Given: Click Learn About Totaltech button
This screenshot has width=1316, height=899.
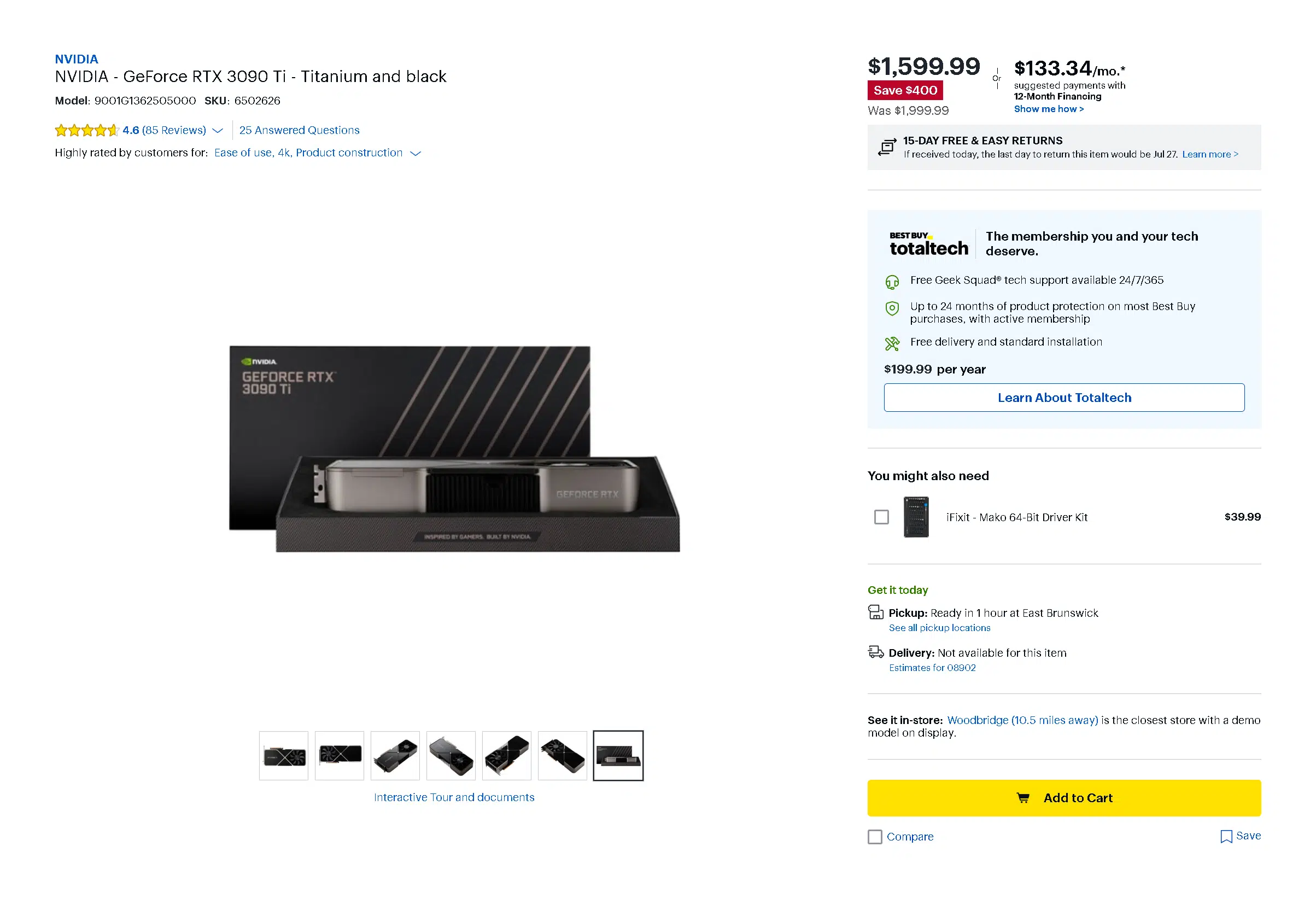Looking at the screenshot, I should point(1064,398).
